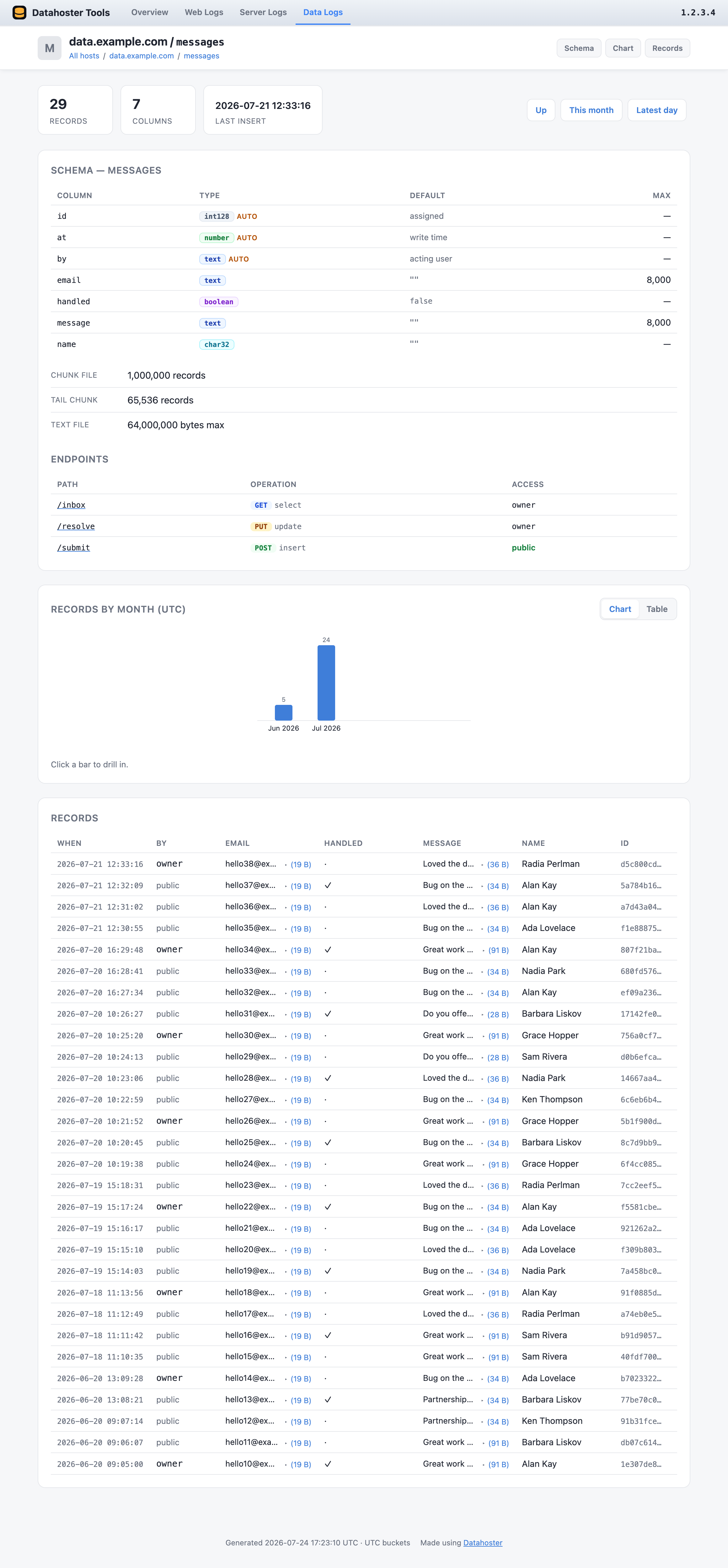
Task: Click the record ID 1e307de8…
Action: (x=641, y=1464)
